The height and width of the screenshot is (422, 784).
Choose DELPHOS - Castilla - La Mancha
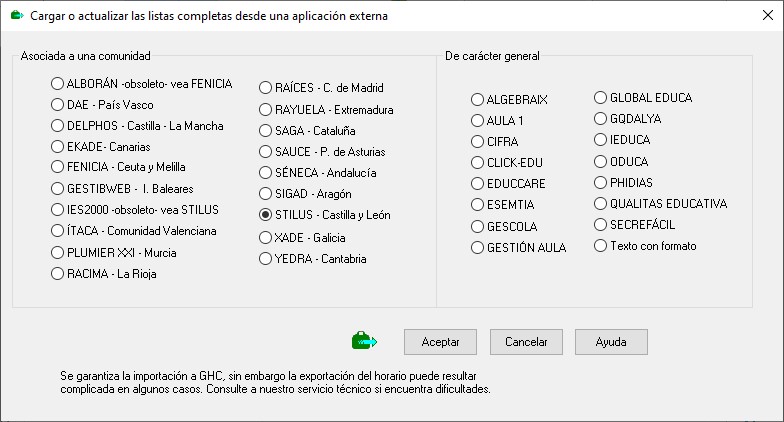tap(137, 126)
